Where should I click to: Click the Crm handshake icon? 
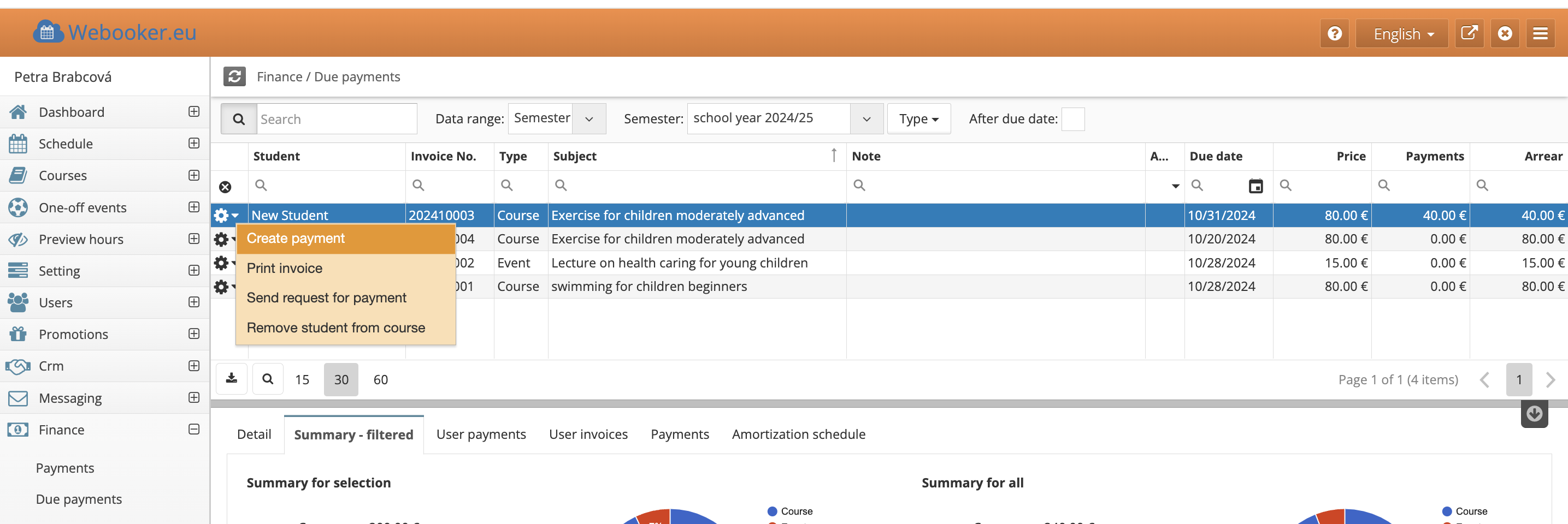point(17,366)
